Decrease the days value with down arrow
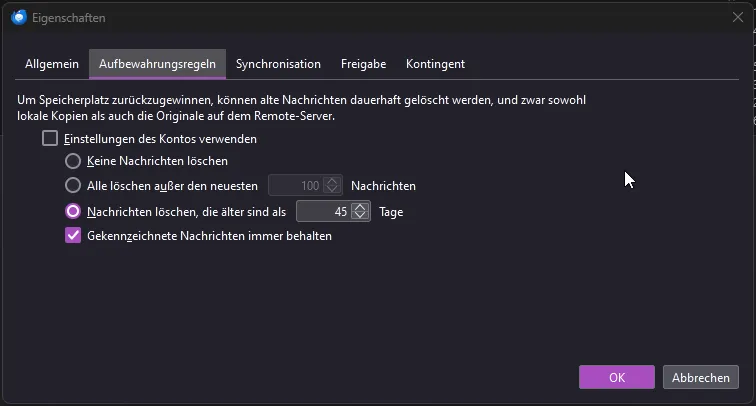The height and width of the screenshot is (406, 756). pyautogui.click(x=360, y=215)
